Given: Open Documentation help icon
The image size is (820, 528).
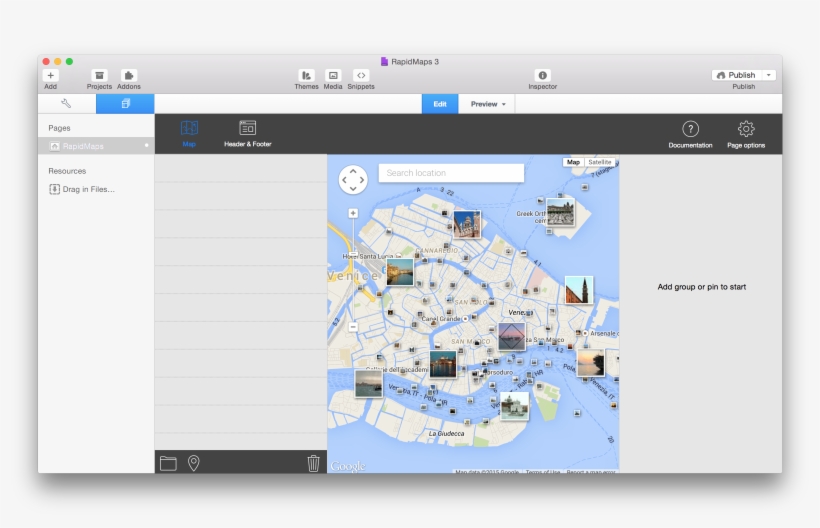Looking at the screenshot, I should [x=690, y=134].
